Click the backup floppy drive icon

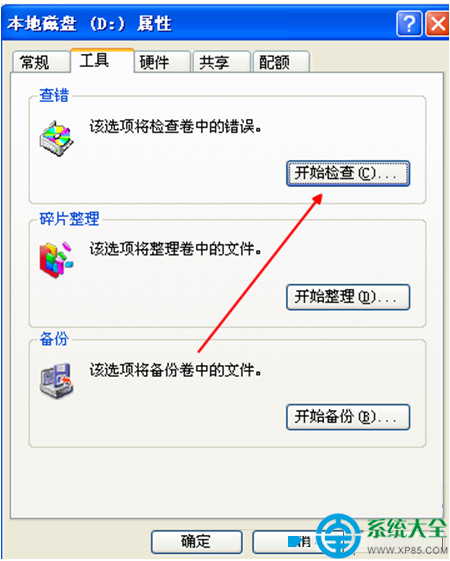(57, 380)
